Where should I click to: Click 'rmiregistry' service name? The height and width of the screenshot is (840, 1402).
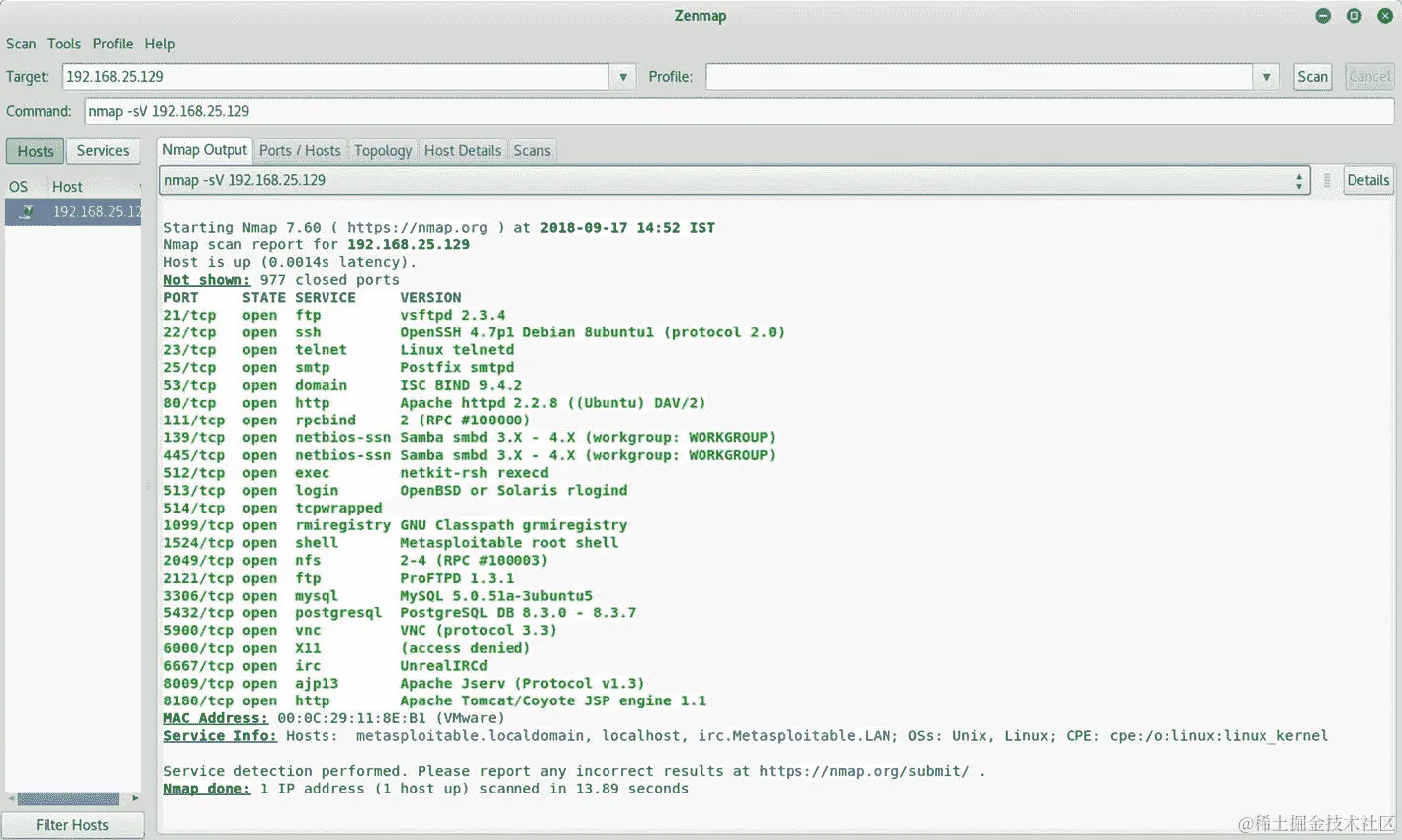point(342,525)
